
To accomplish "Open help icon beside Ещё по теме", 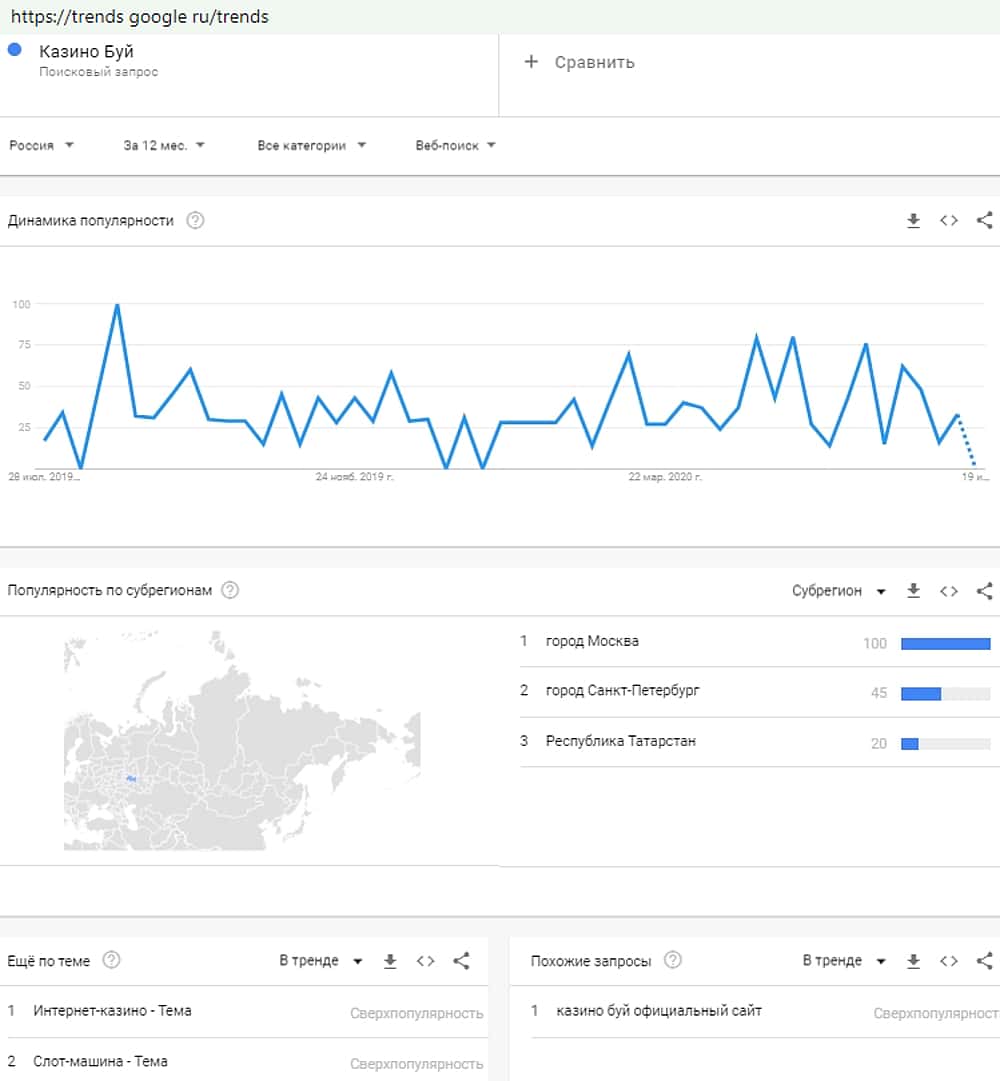I will pos(112,960).
